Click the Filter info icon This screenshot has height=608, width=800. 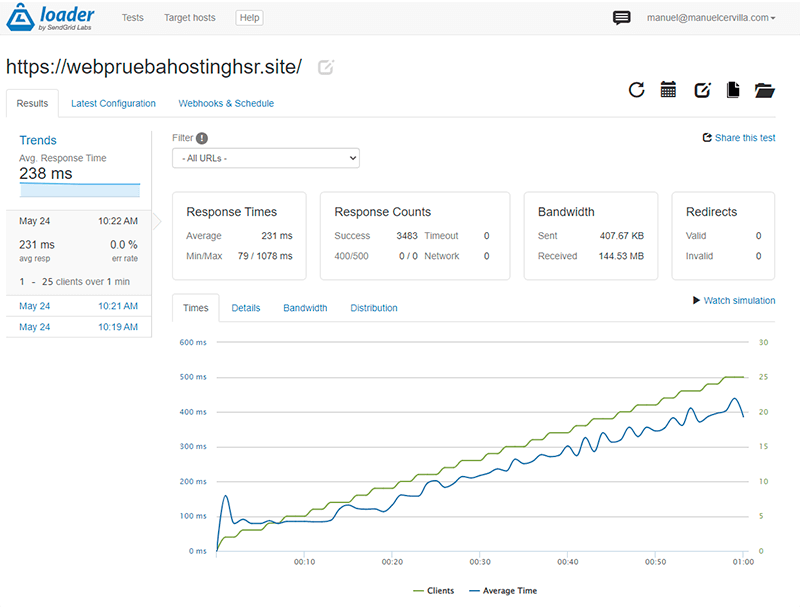coord(202,138)
